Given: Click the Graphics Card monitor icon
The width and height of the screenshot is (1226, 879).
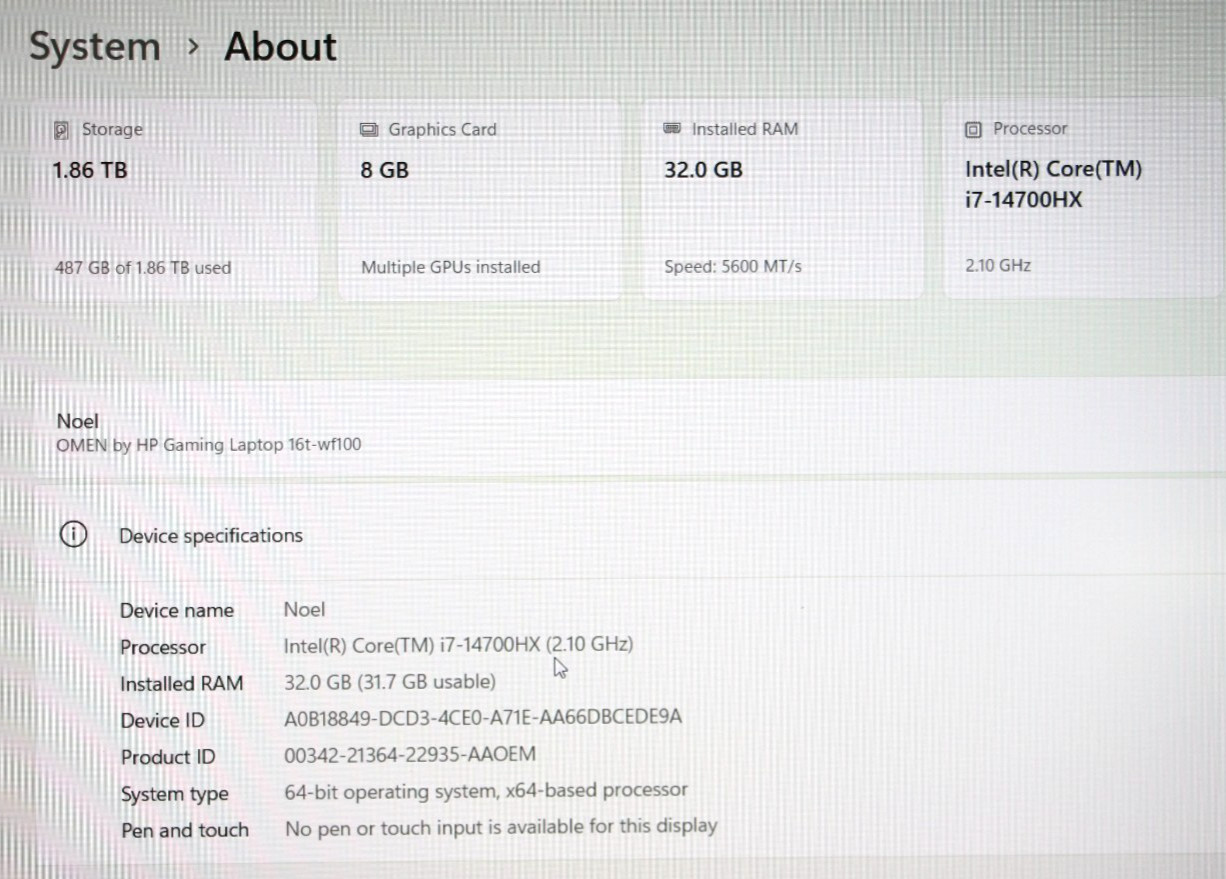Looking at the screenshot, I should tap(369, 130).
